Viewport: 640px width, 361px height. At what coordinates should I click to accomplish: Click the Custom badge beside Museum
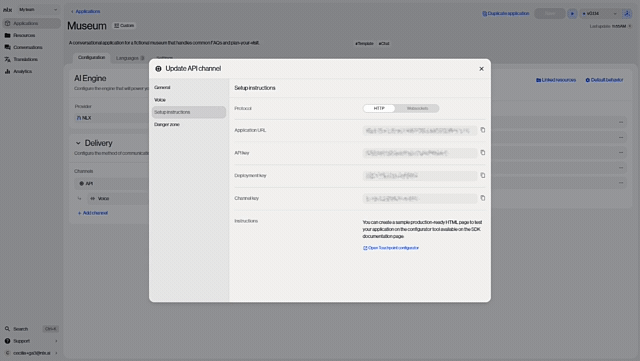point(124,25)
